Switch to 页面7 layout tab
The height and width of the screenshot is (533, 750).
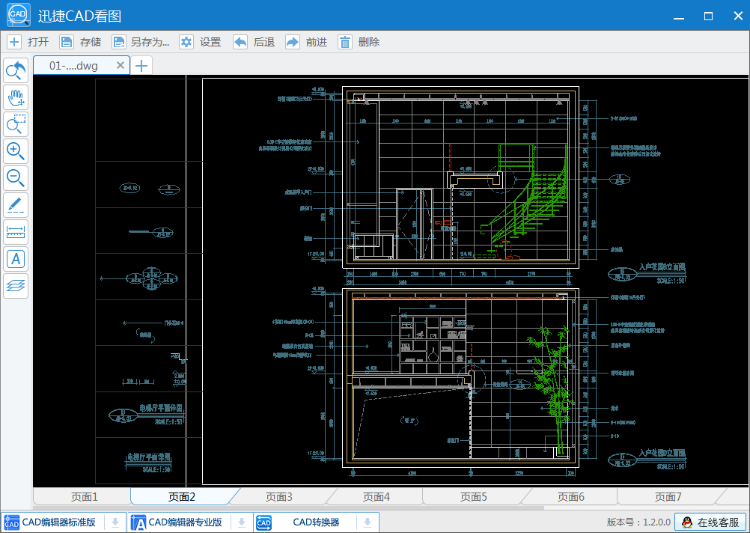click(x=668, y=497)
